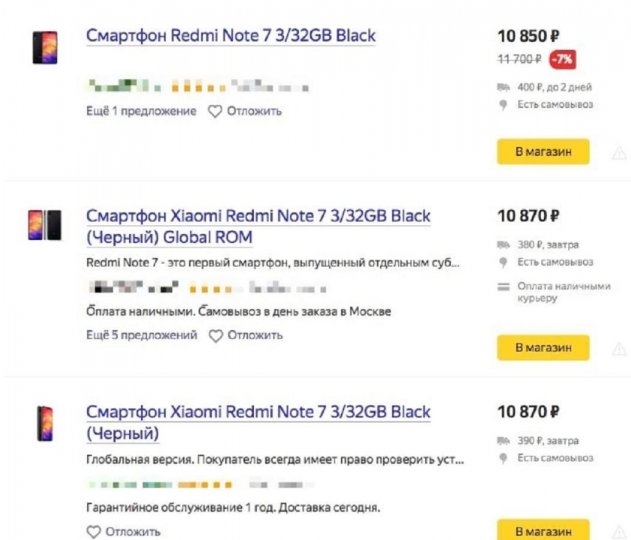631x540 pixels.
Task: Click the cash payment icon in the second listing
Action: 503,287
